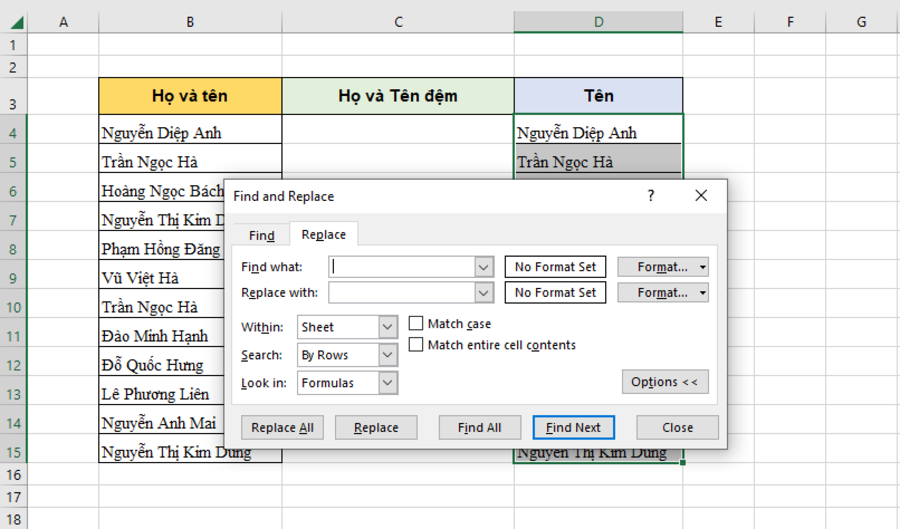Image resolution: width=900 pixels, height=529 pixels.
Task: Click Find what No Format Set preview
Action: (x=556, y=267)
